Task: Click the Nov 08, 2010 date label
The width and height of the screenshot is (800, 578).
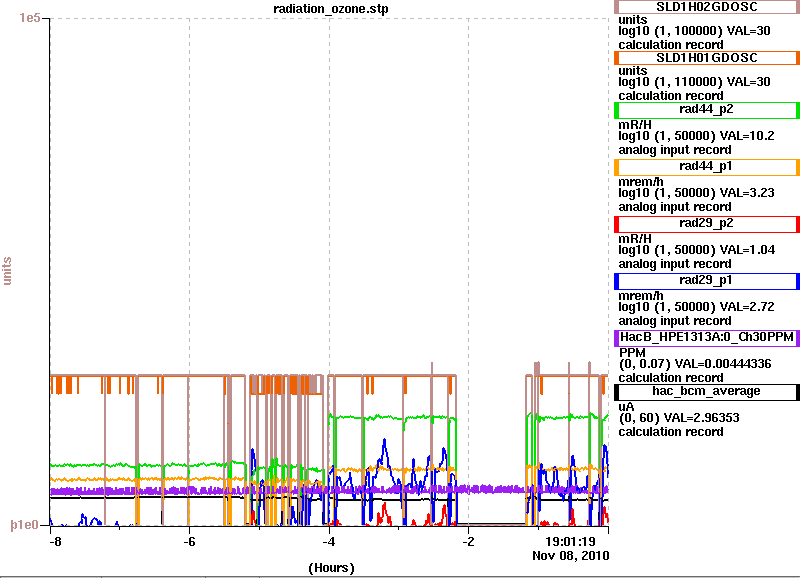Action: pyautogui.click(x=570, y=556)
